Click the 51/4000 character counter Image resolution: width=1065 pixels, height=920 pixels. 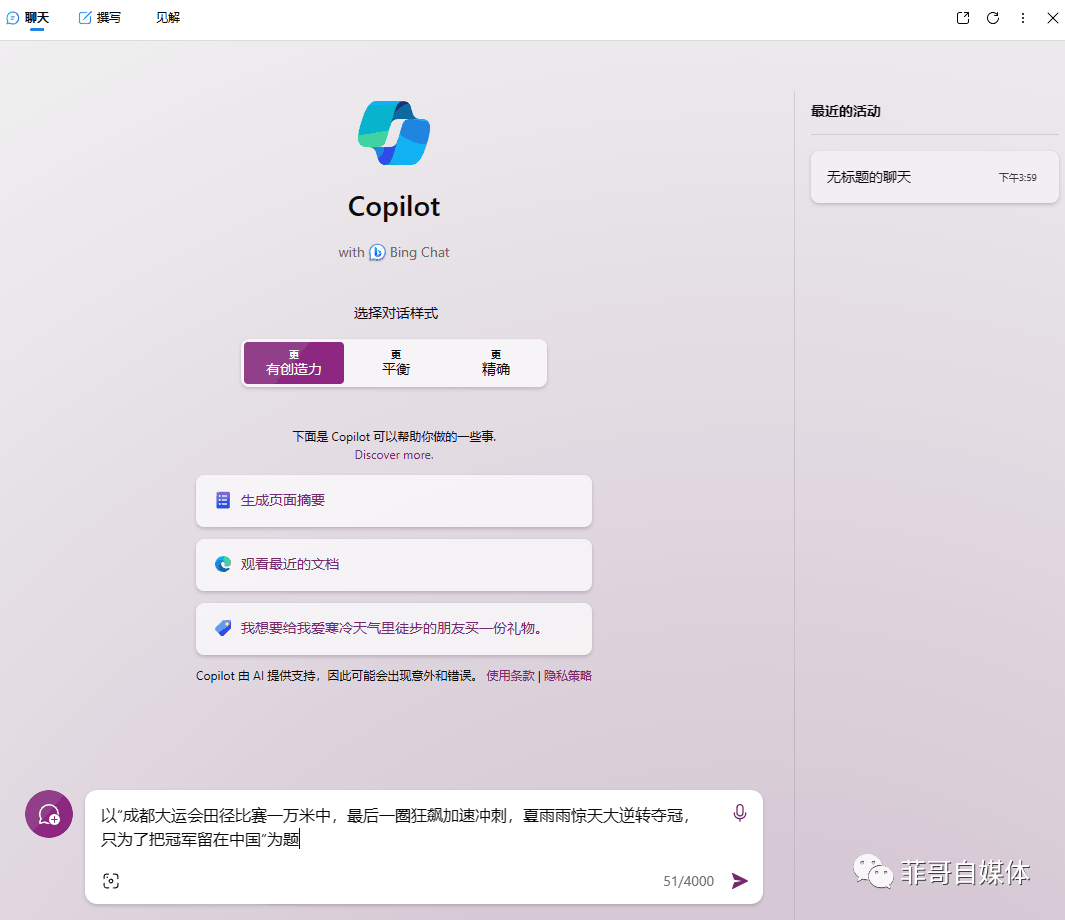[x=688, y=881]
